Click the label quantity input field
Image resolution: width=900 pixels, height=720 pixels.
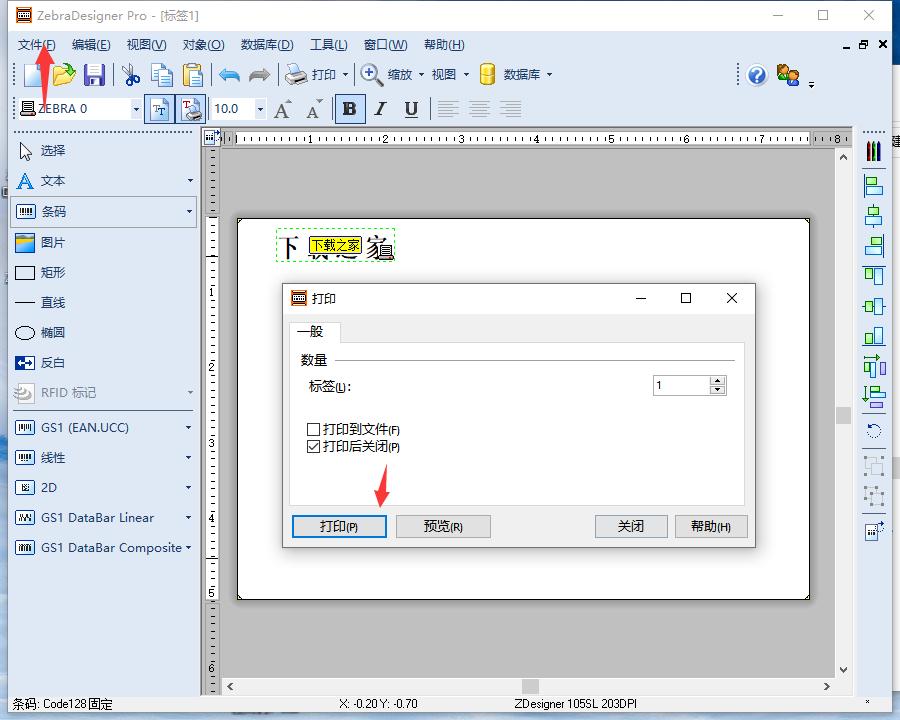point(681,385)
